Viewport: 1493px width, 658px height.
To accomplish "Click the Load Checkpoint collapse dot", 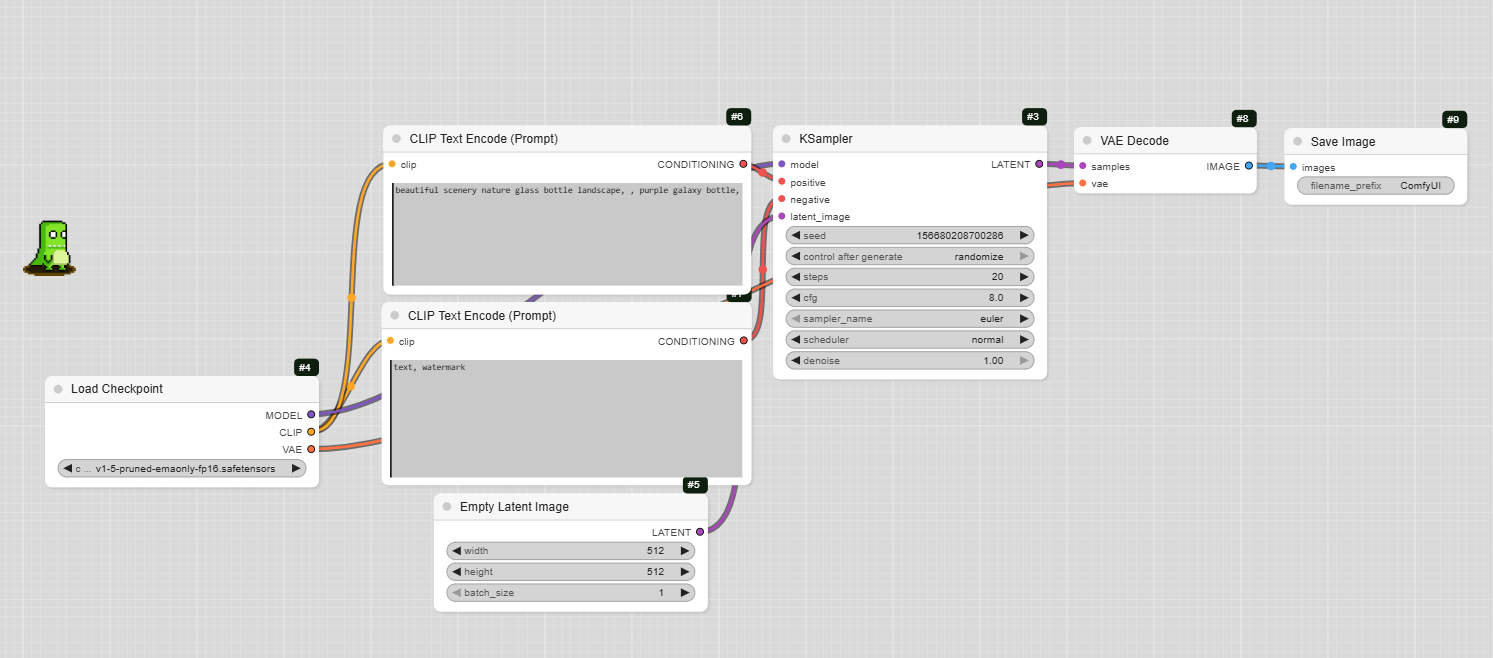I will click(58, 389).
